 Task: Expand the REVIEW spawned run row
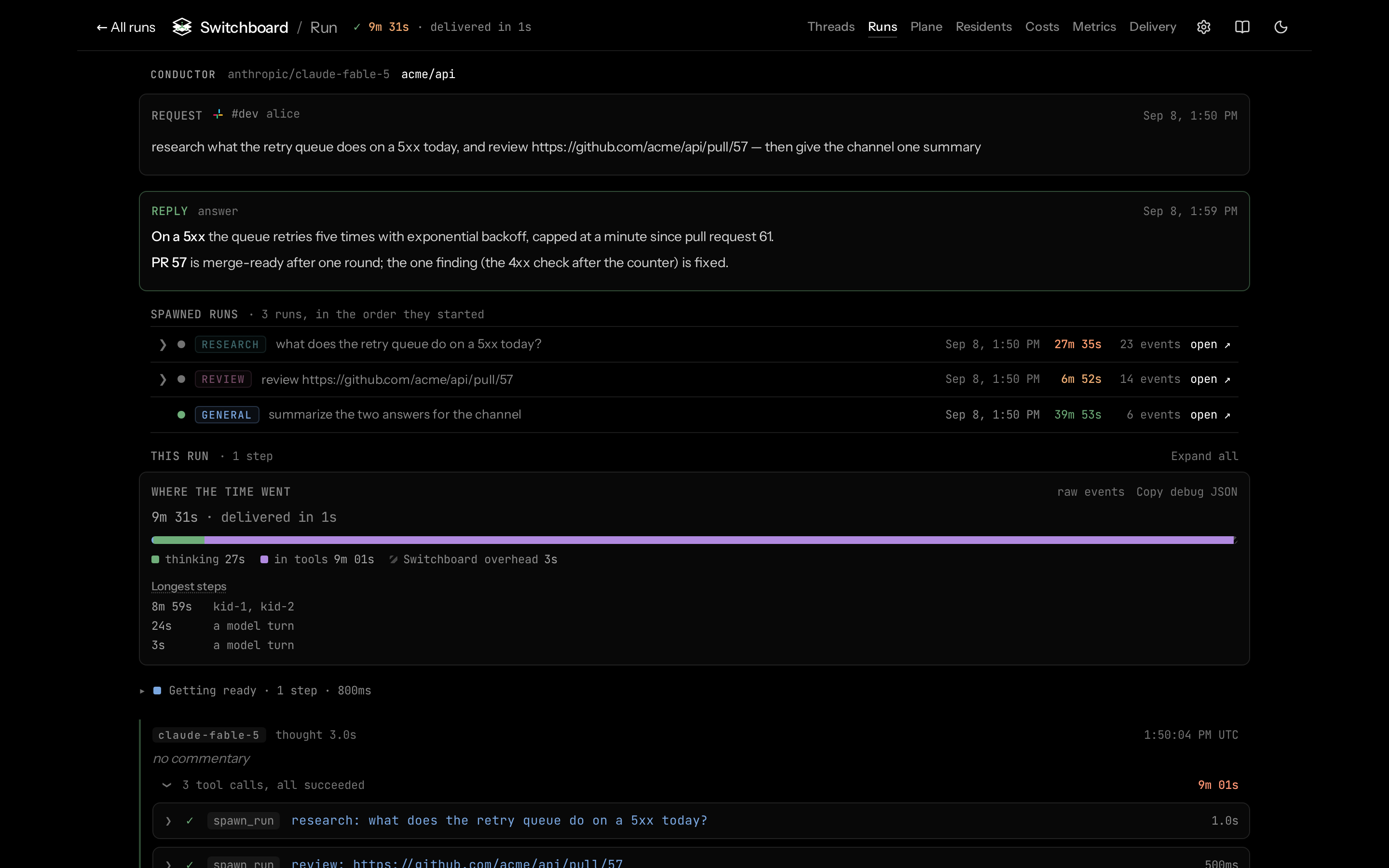click(x=163, y=380)
